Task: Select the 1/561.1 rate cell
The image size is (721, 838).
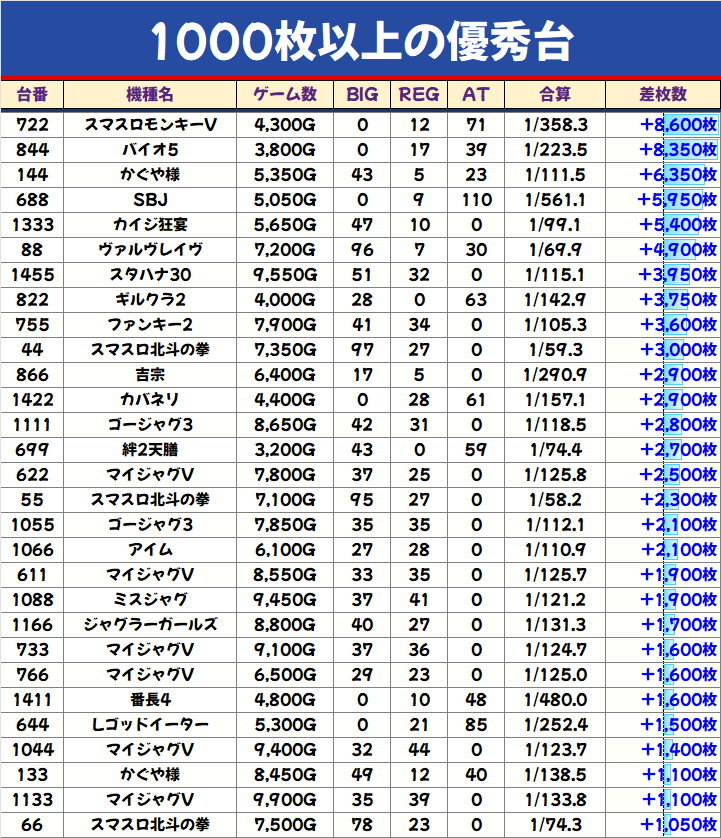Action: (555, 200)
